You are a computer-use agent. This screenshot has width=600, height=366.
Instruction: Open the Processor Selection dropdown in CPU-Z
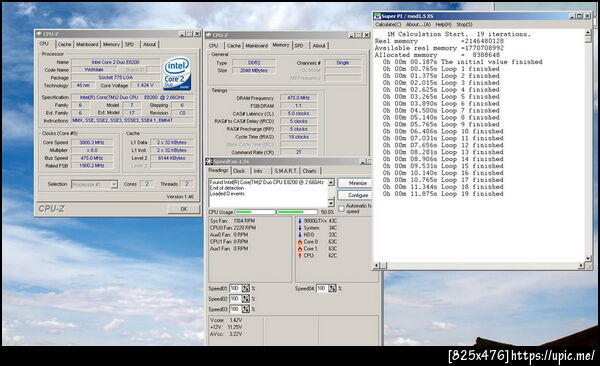click(94, 185)
